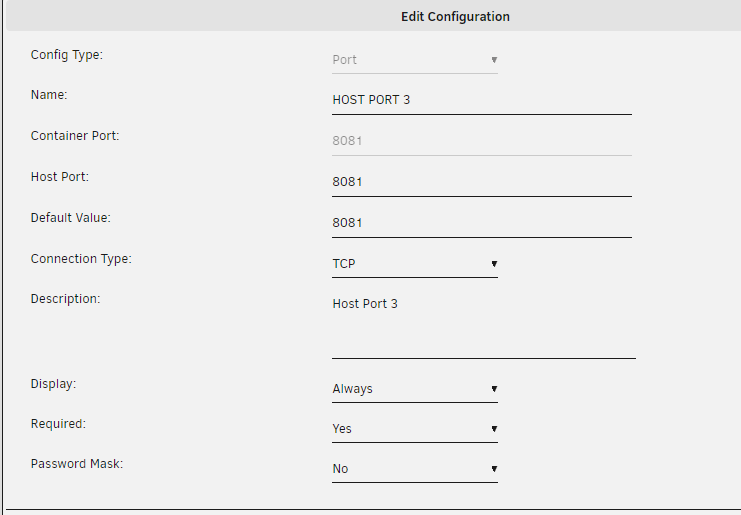Click the greyed-out Container Port field
Screen dimensions: 741x515
point(482,141)
